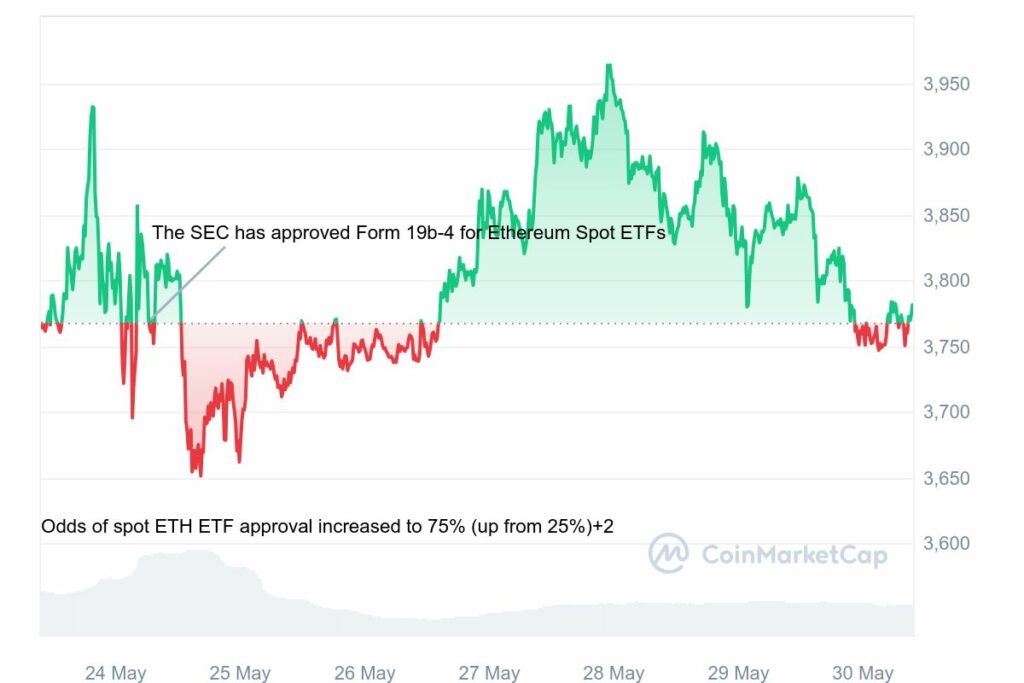Click the 3,600 price axis label
The height and width of the screenshot is (683, 1024).
[x=945, y=544]
